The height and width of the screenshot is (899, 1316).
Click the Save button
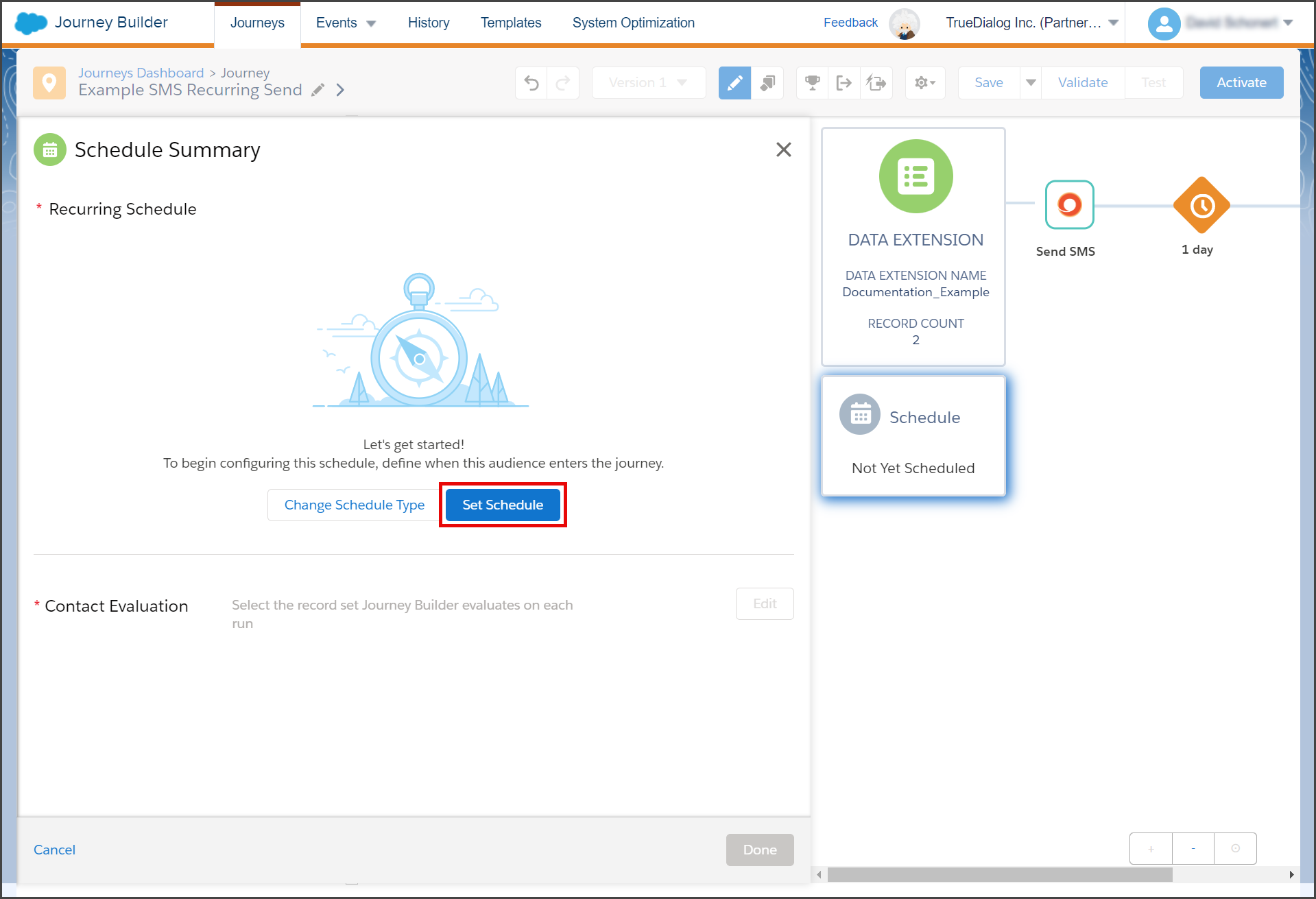989,83
